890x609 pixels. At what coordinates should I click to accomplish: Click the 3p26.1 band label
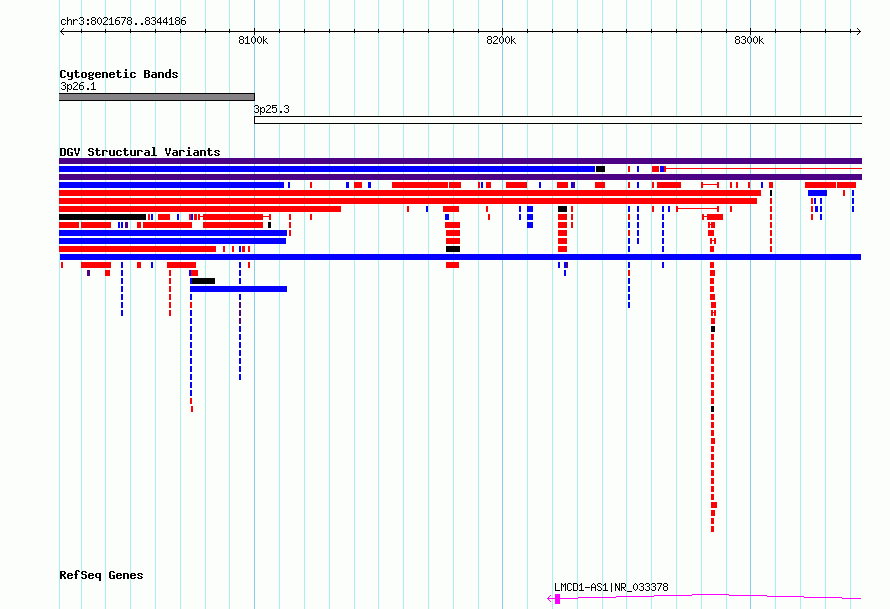(78, 86)
